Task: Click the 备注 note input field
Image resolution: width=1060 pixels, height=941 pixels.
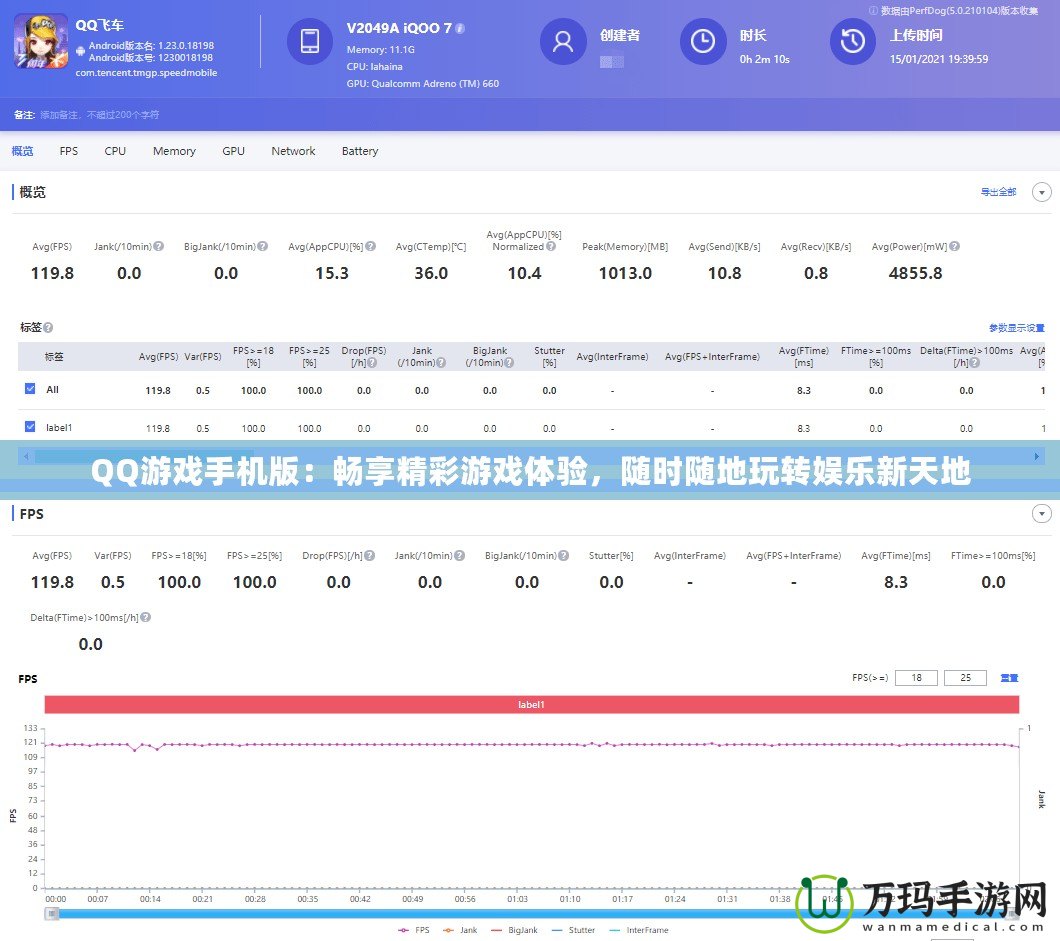Action: pyautogui.click(x=99, y=115)
